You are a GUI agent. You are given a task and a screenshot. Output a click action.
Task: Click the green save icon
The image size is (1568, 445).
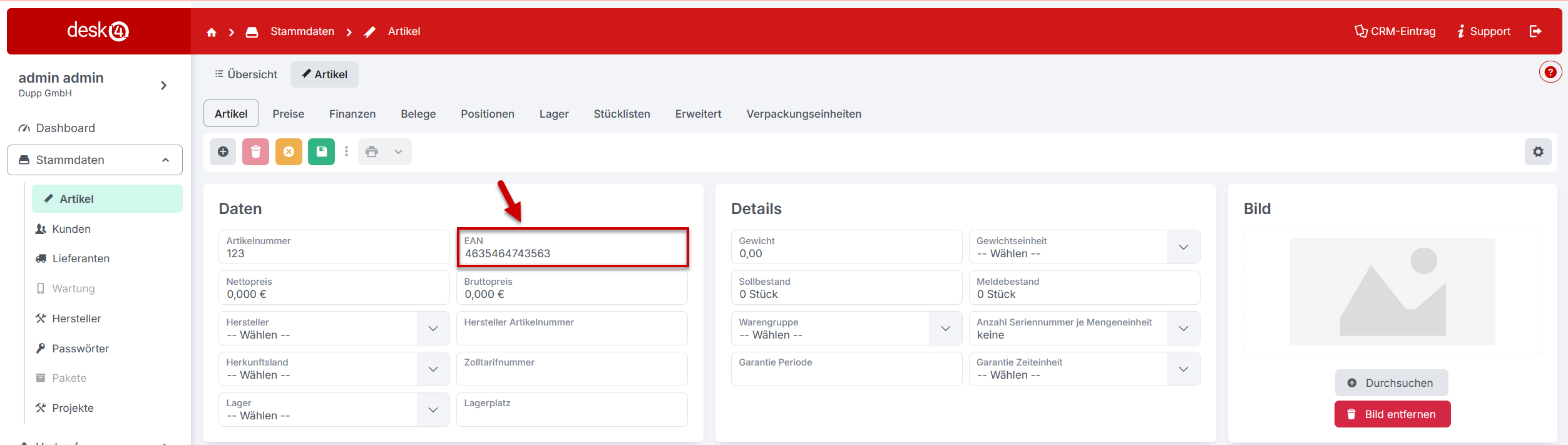[321, 152]
